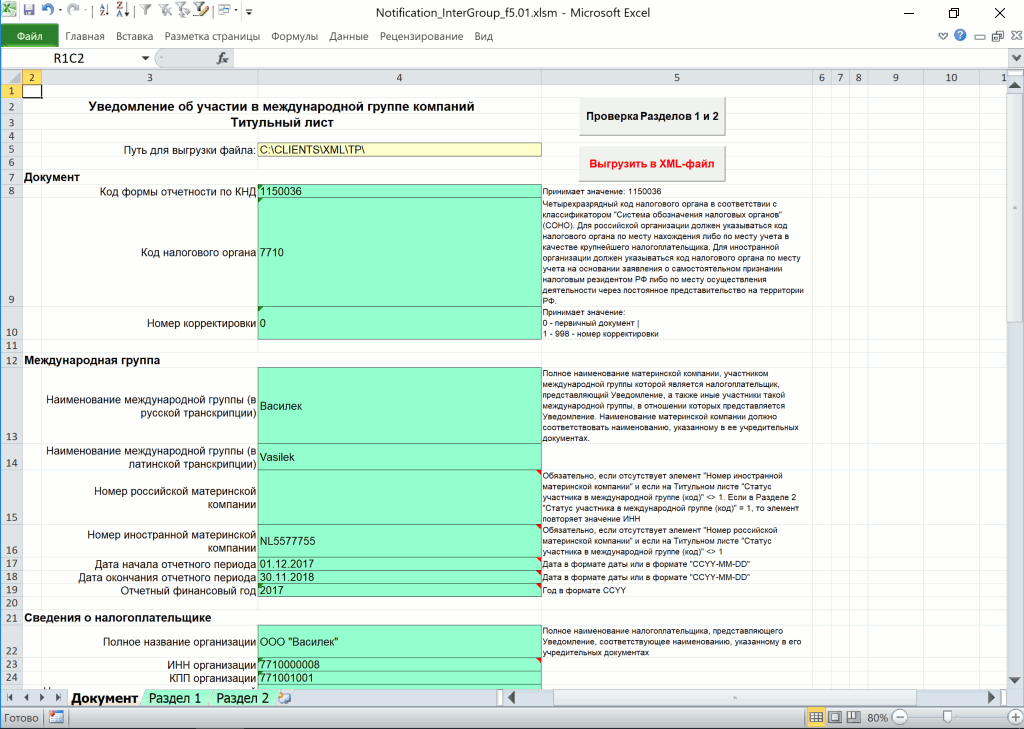Minimize the workbook window in the ribbon bar

click(x=979, y=37)
